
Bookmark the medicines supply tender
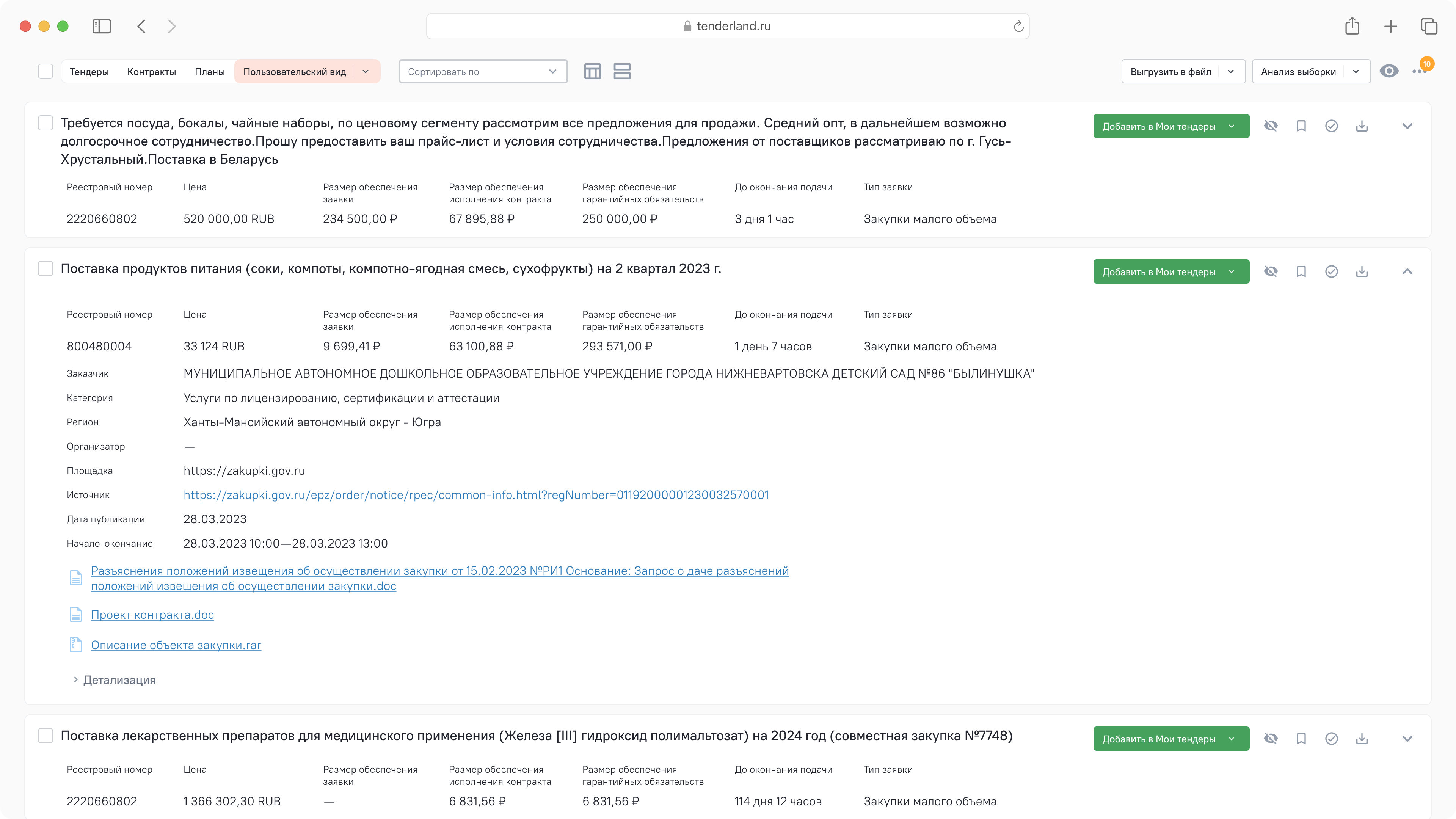tap(1301, 739)
